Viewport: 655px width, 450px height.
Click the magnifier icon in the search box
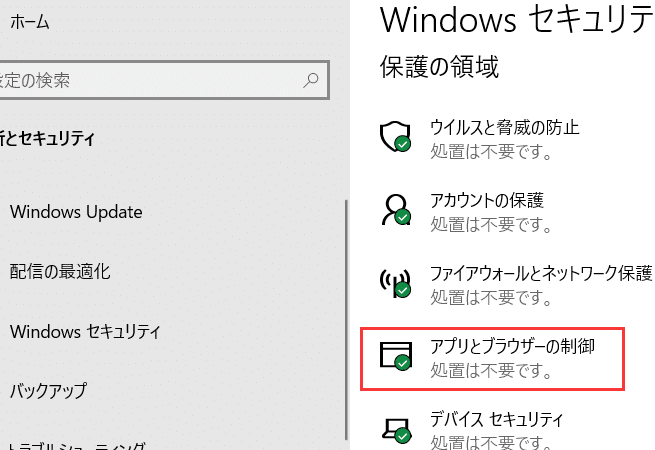(311, 79)
